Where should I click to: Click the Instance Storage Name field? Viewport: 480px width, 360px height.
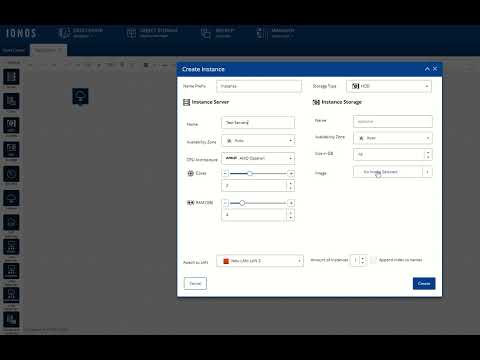point(393,121)
